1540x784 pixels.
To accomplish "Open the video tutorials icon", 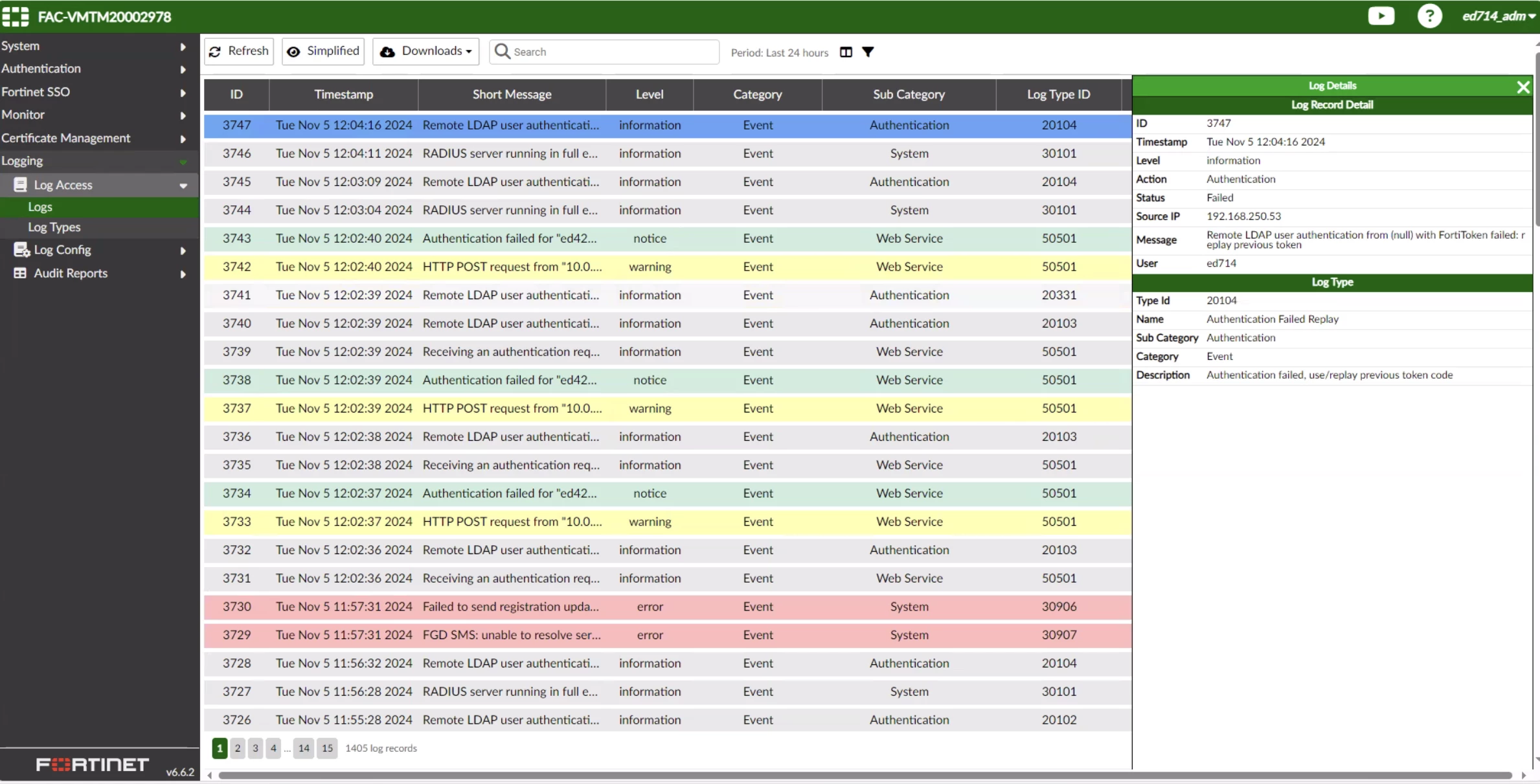I will [1381, 16].
